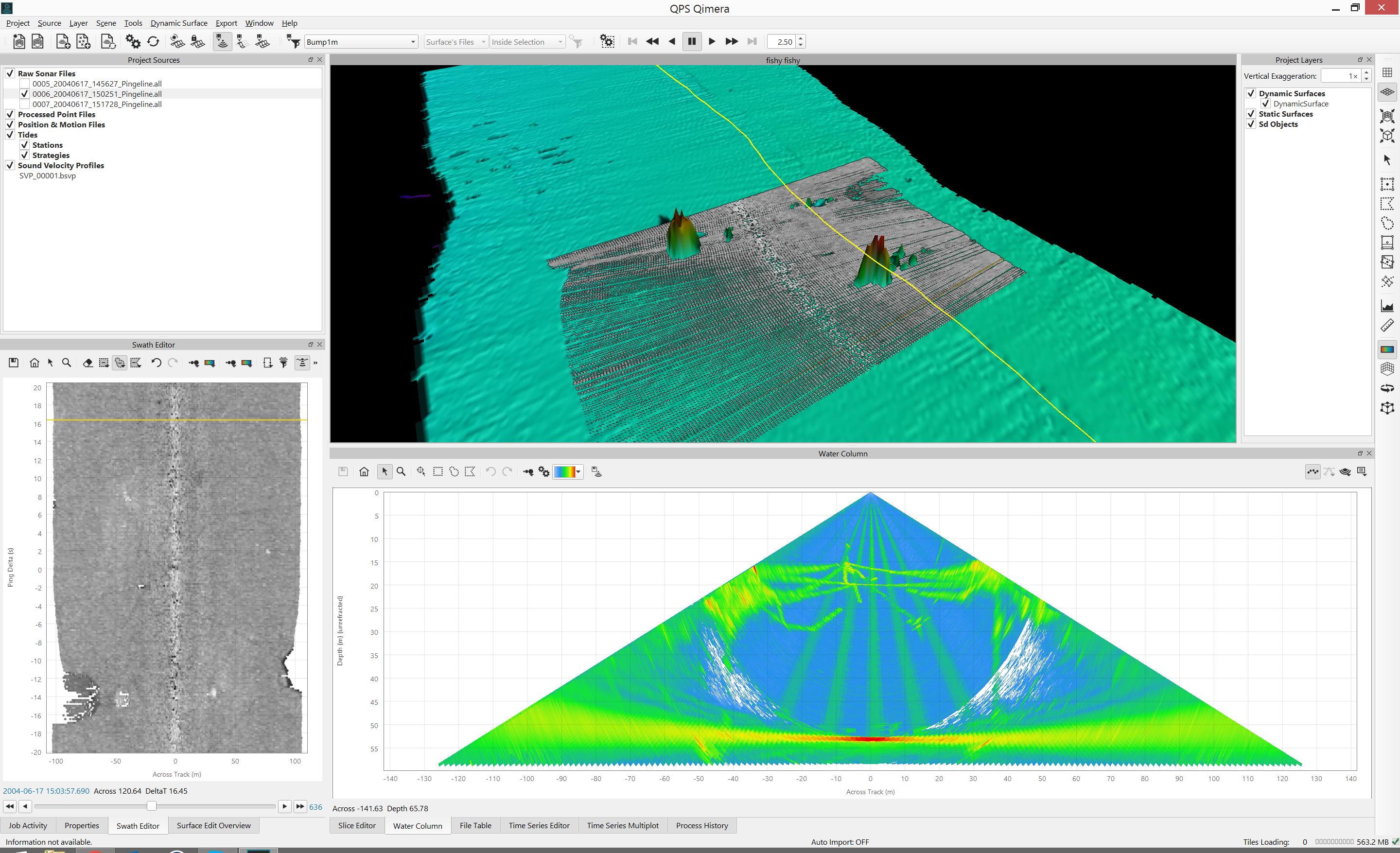Select the eraser tool in Swath Editor
Image resolution: width=1400 pixels, height=853 pixels.
click(87, 363)
